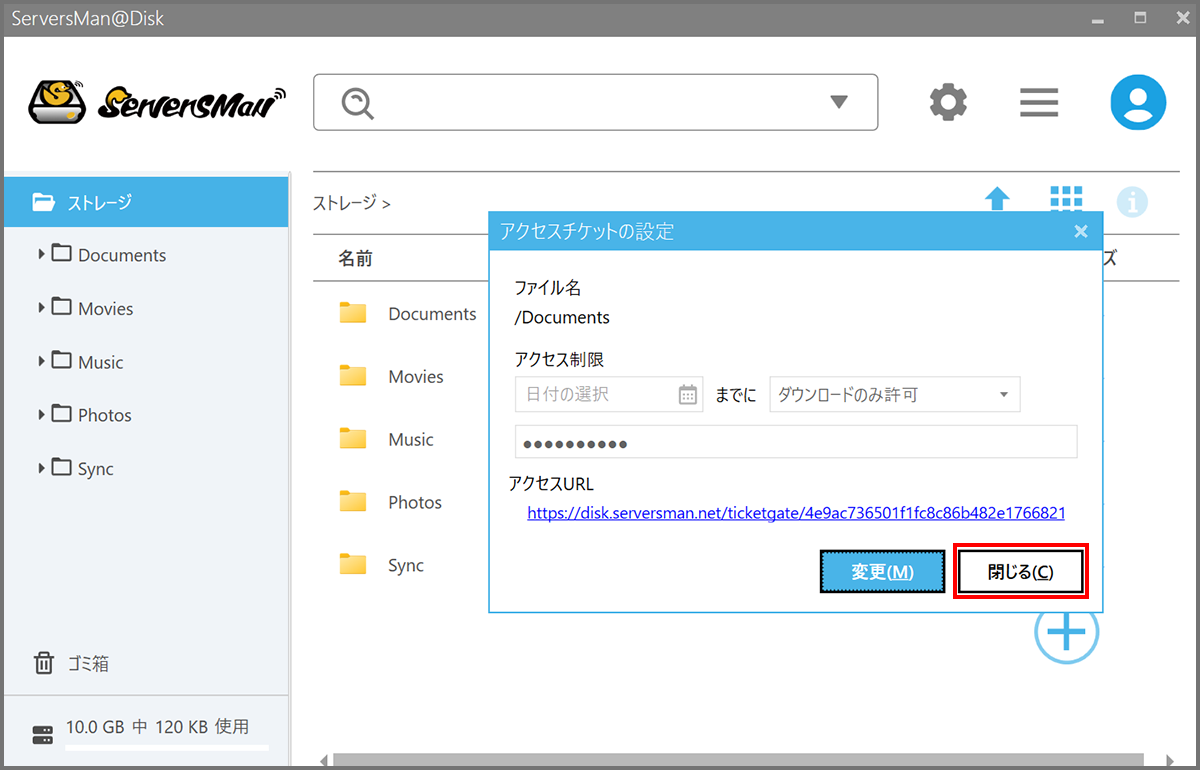Open the access URL ticketgate link

pos(796,512)
